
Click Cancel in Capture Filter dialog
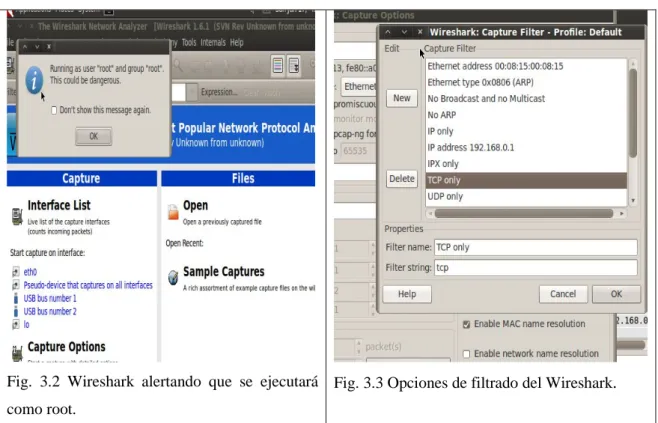(563, 294)
